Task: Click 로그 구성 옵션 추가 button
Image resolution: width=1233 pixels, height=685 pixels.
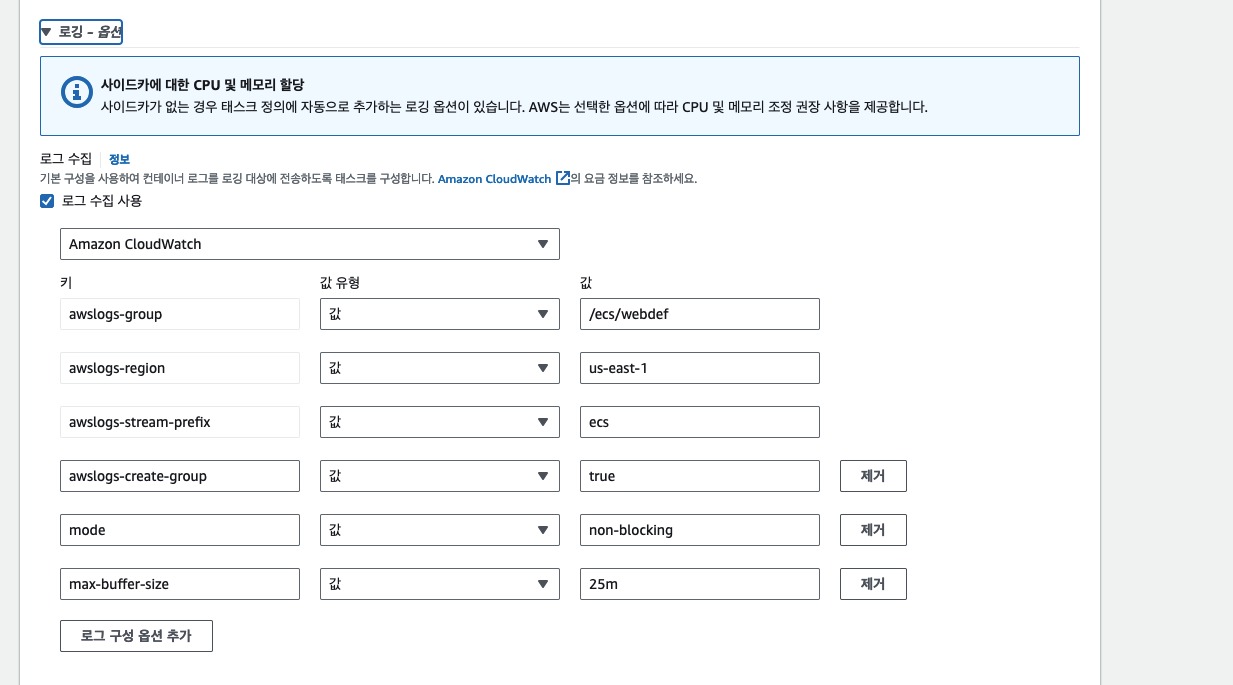Action: (x=136, y=636)
